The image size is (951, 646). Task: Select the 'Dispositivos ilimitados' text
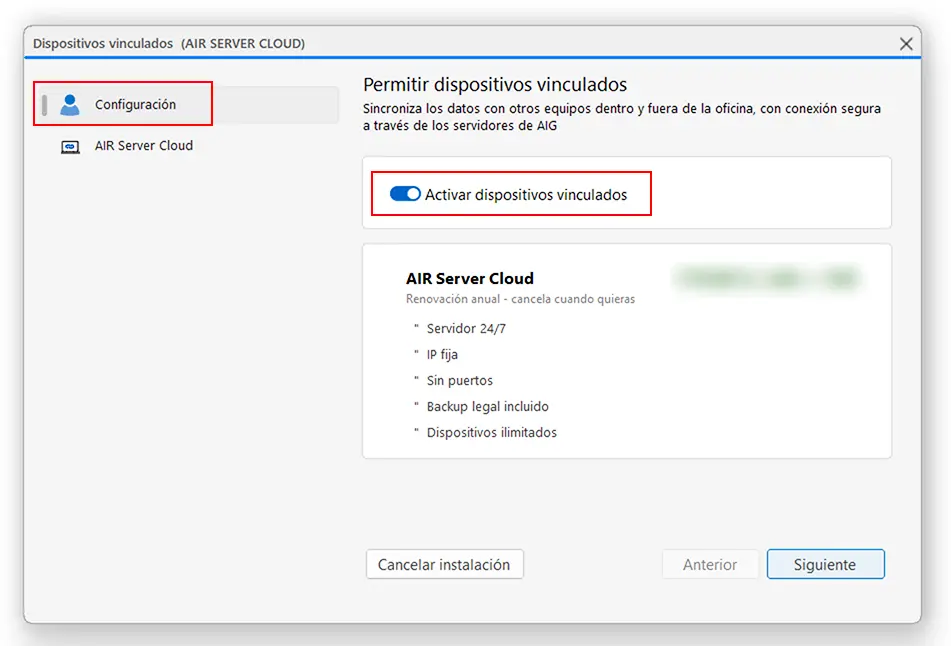pyautogui.click(x=492, y=433)
